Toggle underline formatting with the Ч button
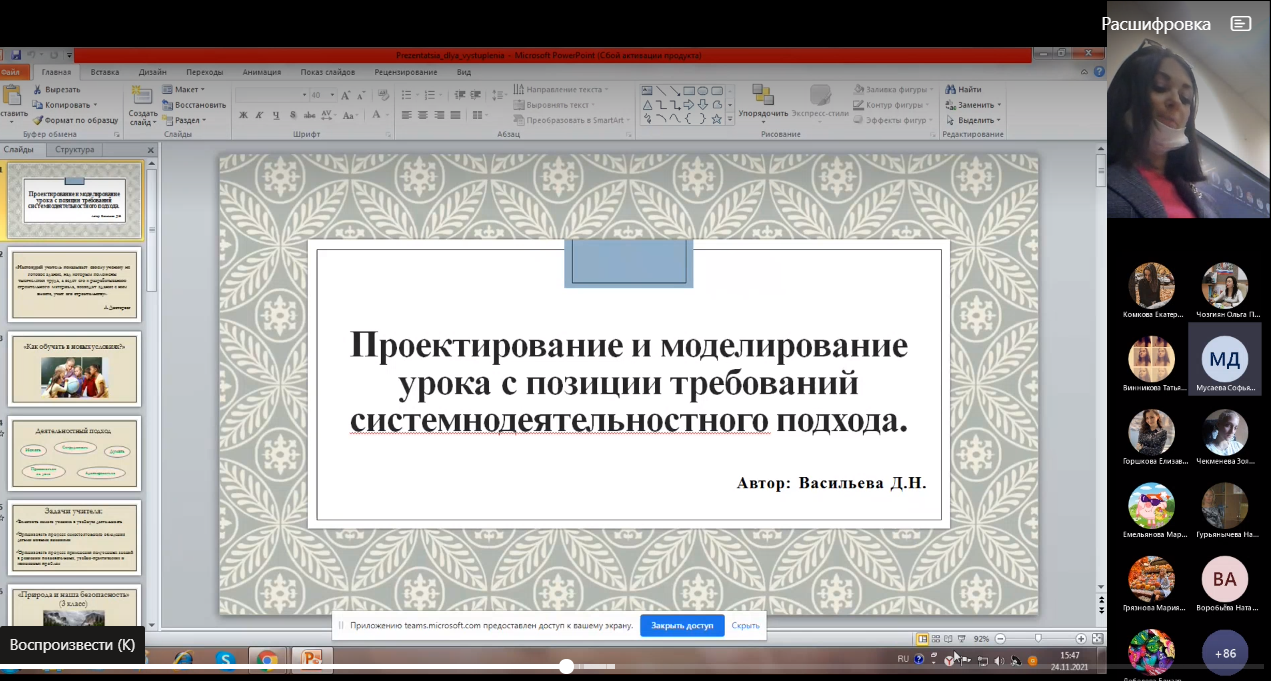Image resolution: width=1271 pixels, height=681 pixels. click(276, 115)
